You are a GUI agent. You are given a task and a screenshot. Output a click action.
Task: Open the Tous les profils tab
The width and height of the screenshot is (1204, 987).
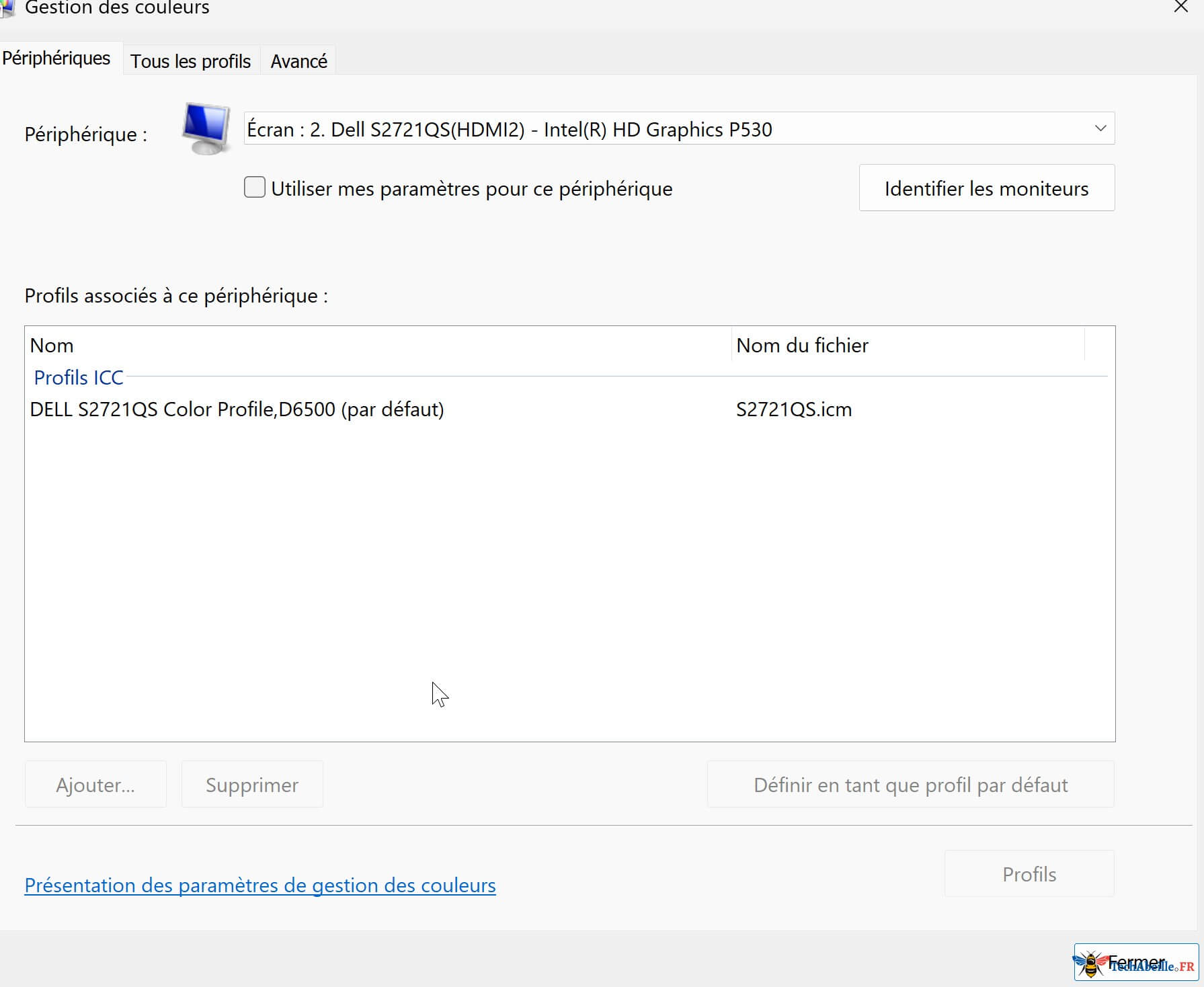click(191, 61)
